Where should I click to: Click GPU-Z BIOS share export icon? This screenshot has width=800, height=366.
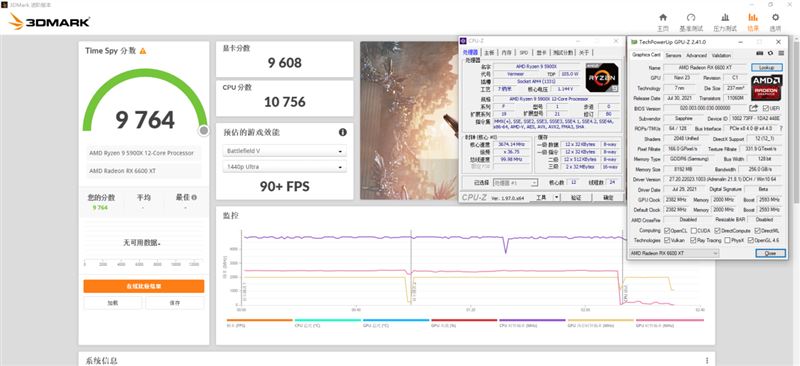tap(753, 108)
